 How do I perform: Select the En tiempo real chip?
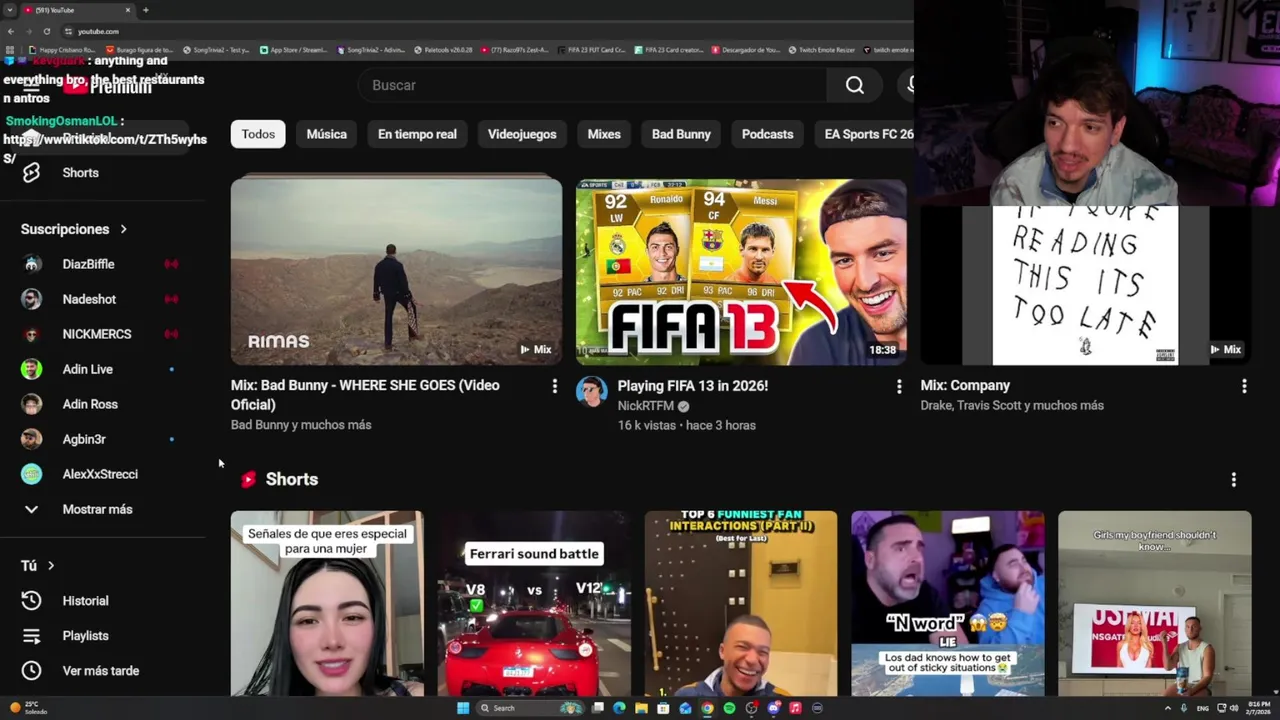pyautogui.click(x=417, y=134)
